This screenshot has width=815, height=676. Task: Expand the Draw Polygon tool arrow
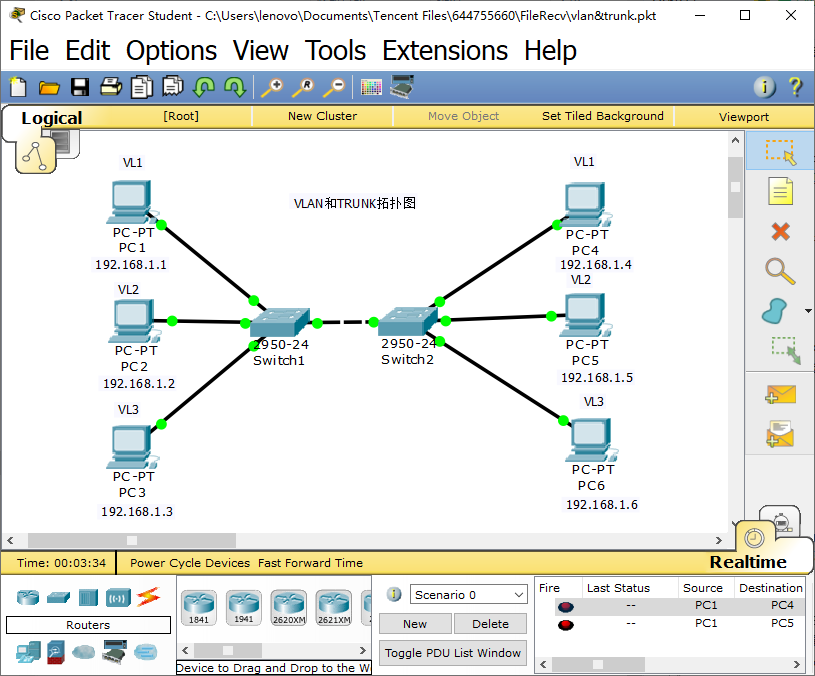click(808, 311)
